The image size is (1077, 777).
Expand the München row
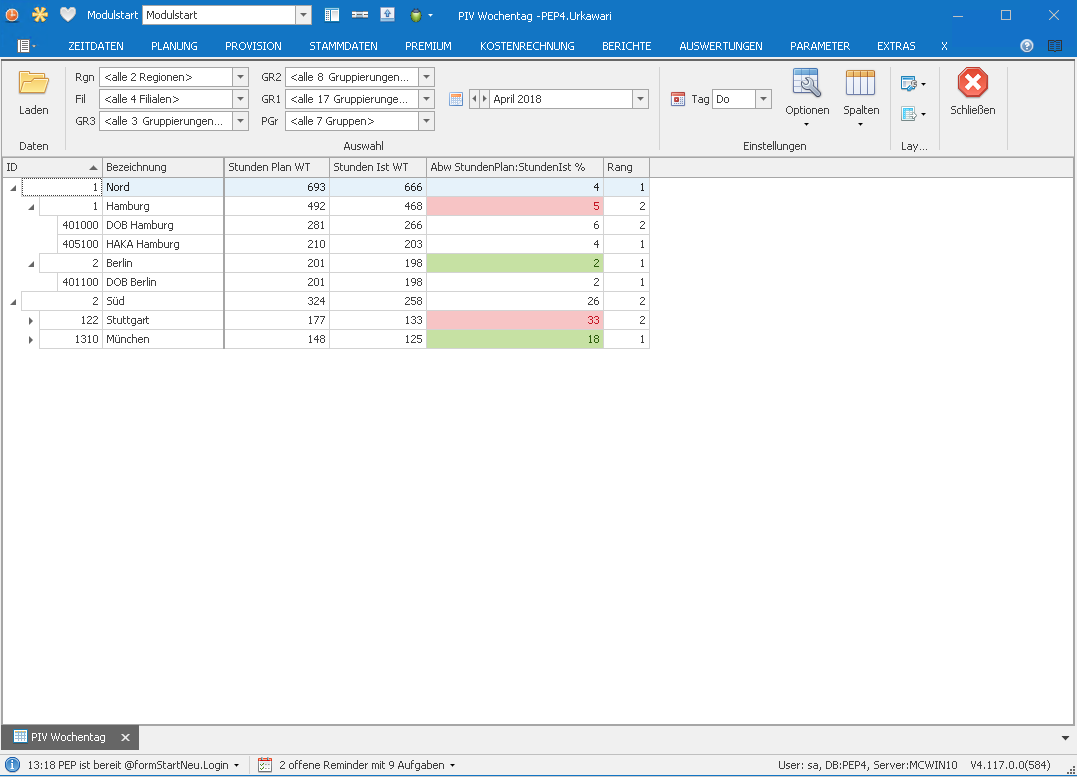pos(31,340)
